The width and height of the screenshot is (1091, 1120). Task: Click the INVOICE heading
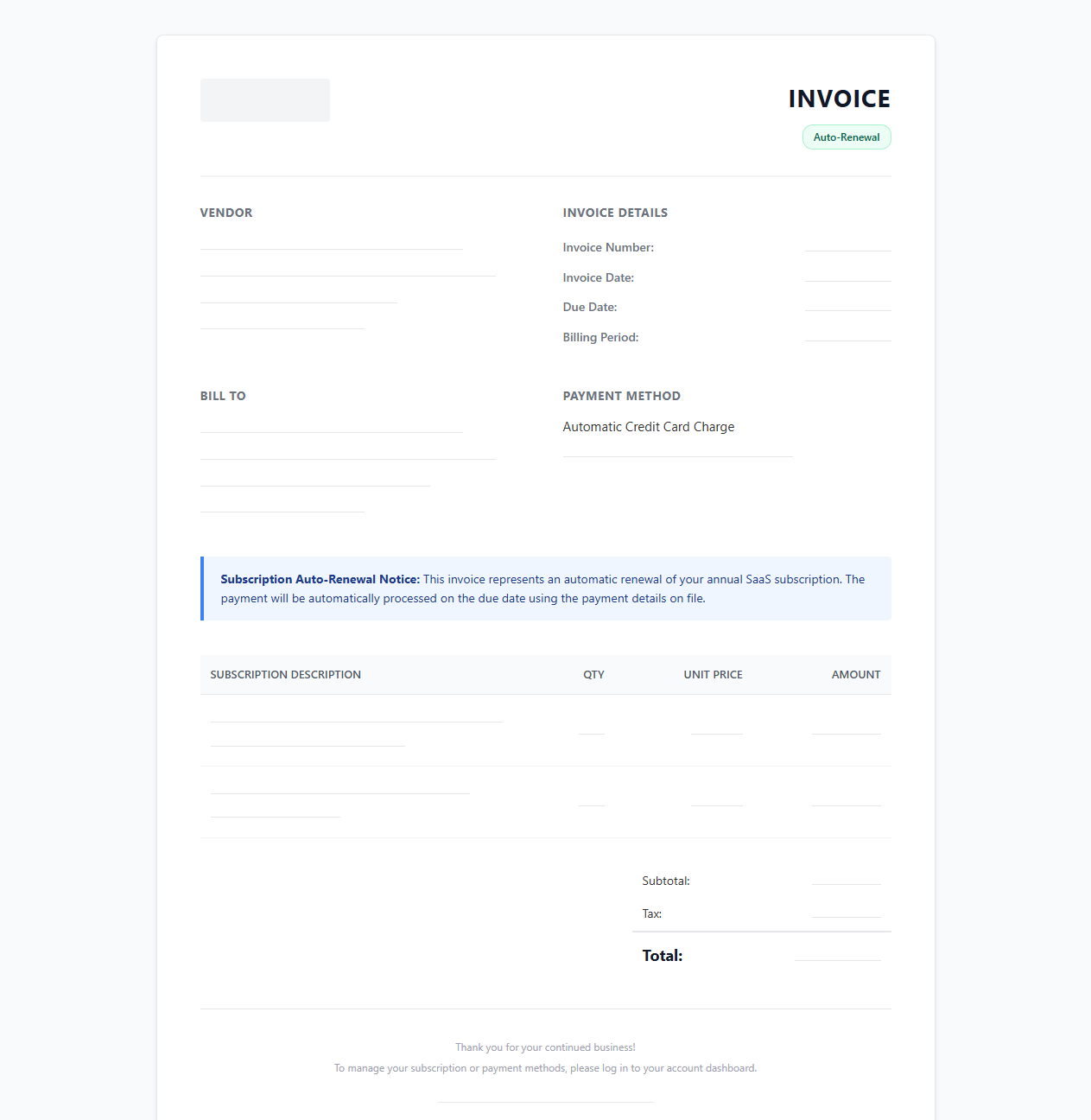[x=839, y=99]
